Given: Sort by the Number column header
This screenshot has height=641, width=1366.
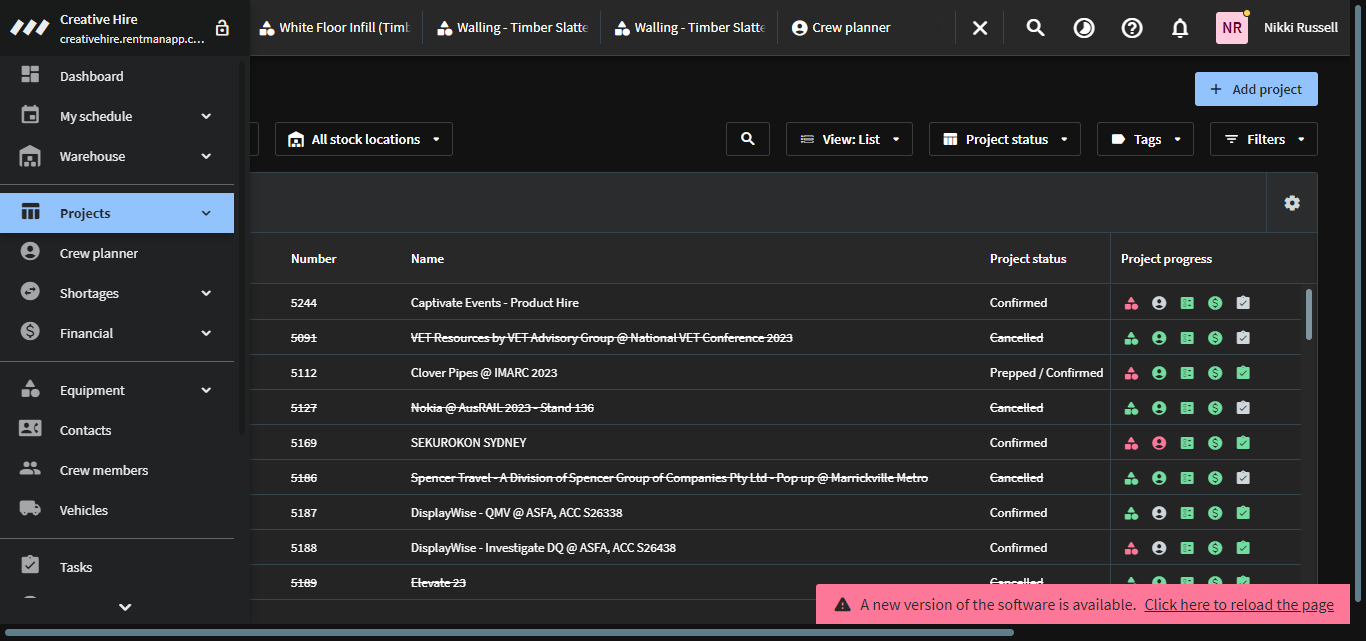Looking at the screenshot, I should point(313,259).
